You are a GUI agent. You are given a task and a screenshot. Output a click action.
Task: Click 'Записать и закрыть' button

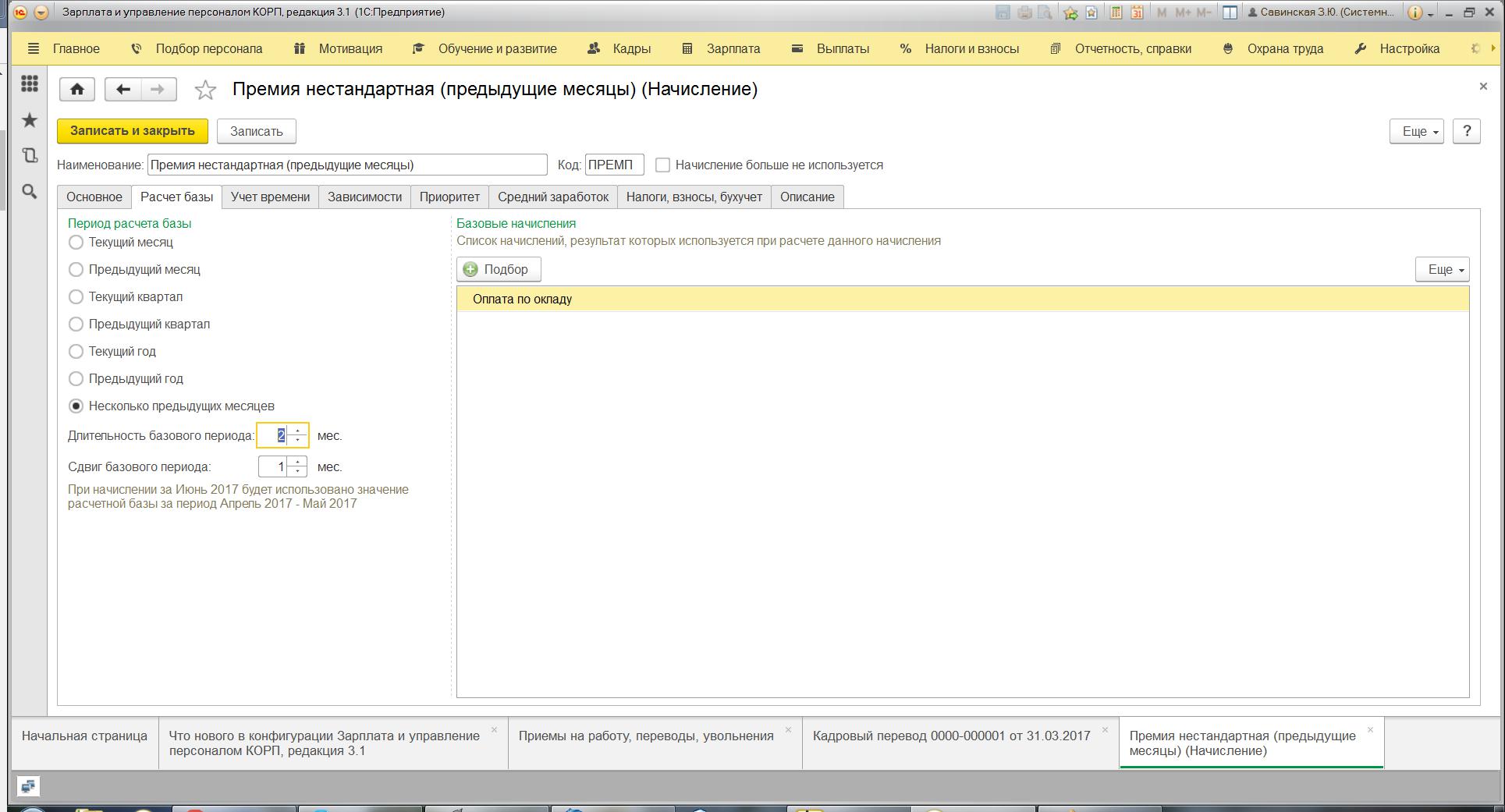point(133,131)
